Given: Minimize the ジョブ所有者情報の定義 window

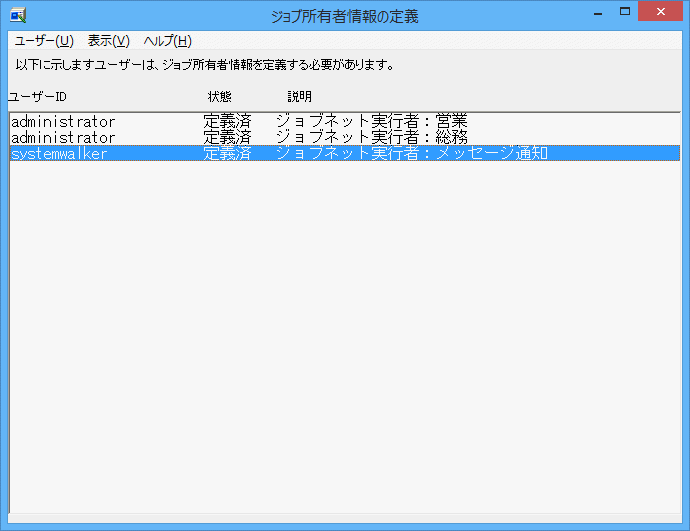Looking at the screenshot, I should (x=597, y=12).
